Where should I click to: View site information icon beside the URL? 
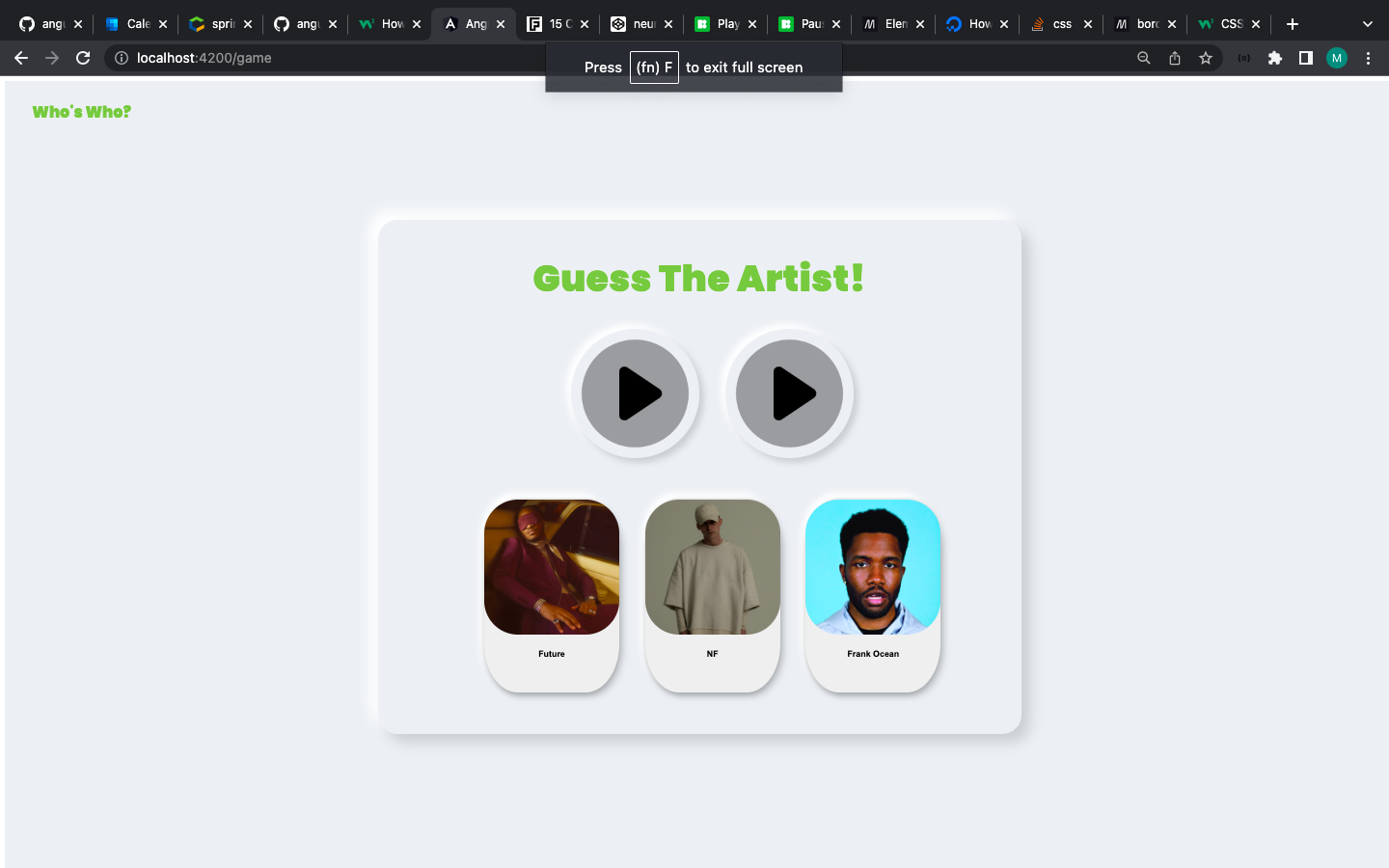122,58
